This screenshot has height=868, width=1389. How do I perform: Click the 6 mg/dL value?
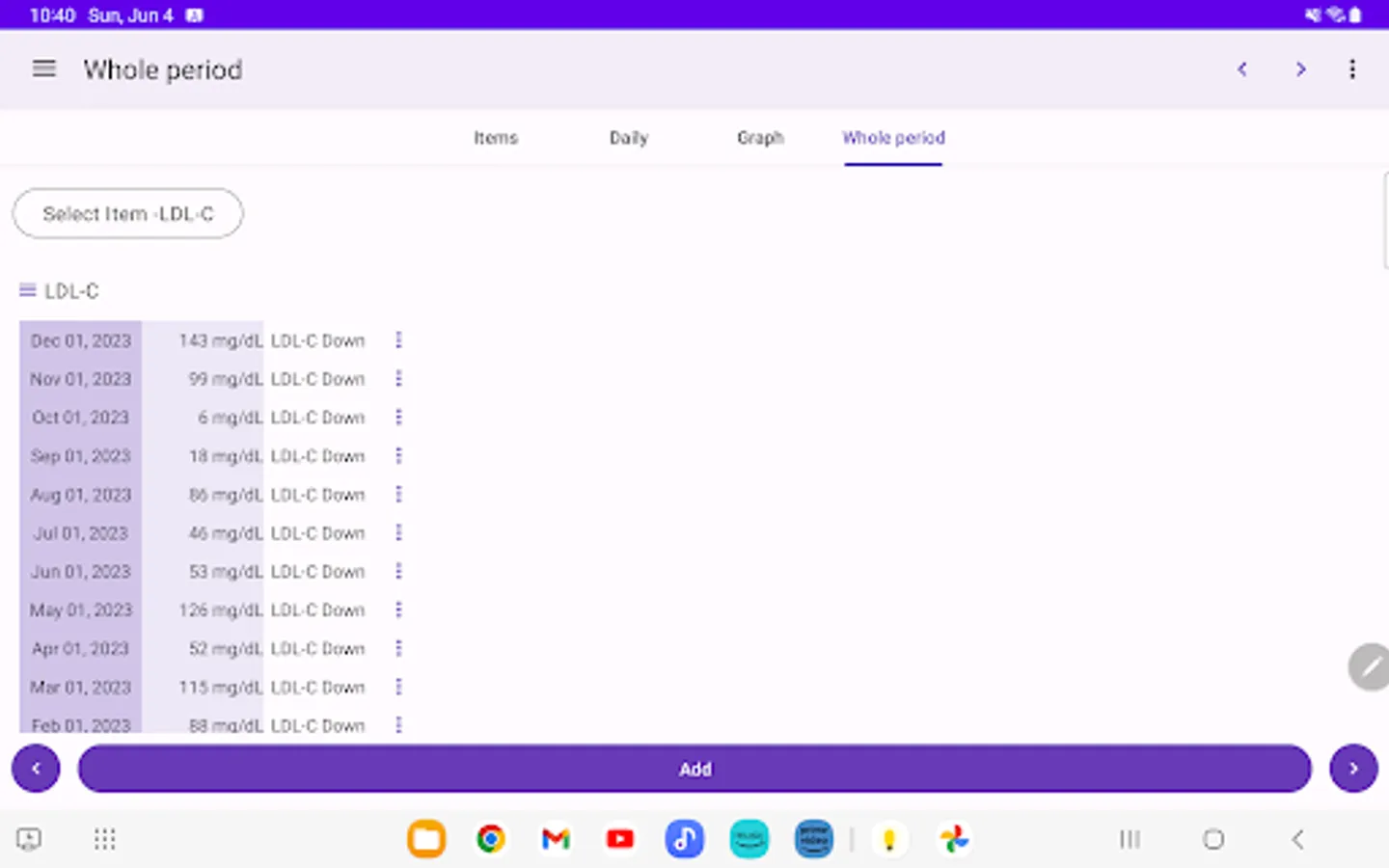tap(231, 418)
